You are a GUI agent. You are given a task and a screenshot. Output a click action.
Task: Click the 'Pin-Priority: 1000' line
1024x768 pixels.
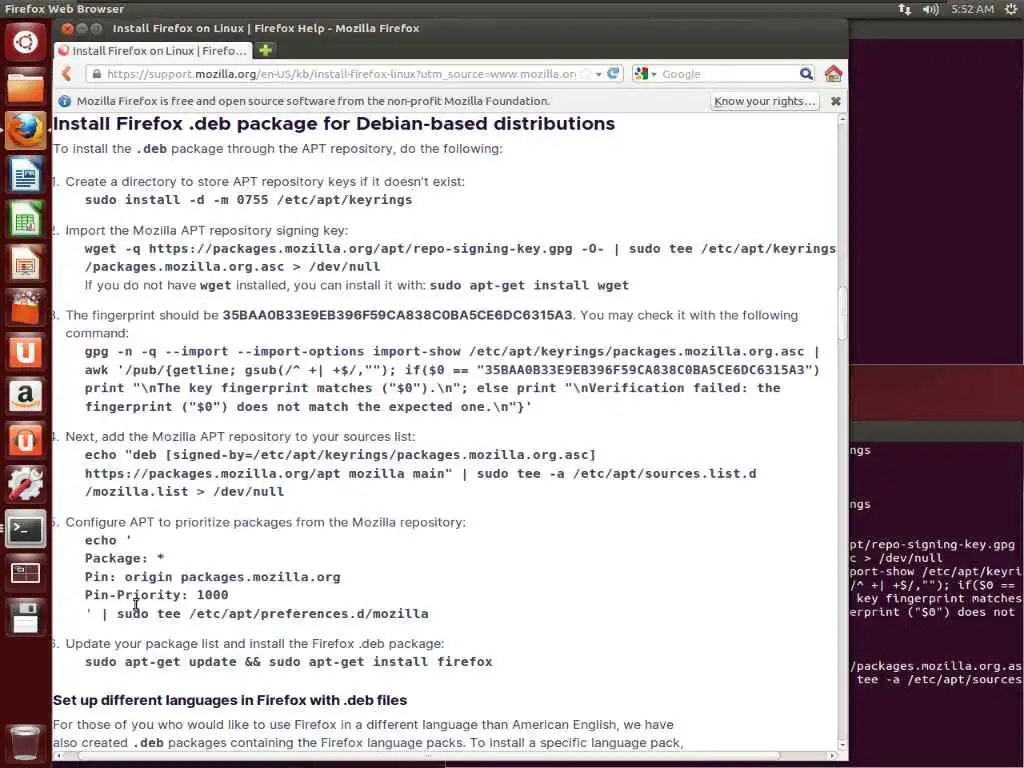click(x=156, y=595)
